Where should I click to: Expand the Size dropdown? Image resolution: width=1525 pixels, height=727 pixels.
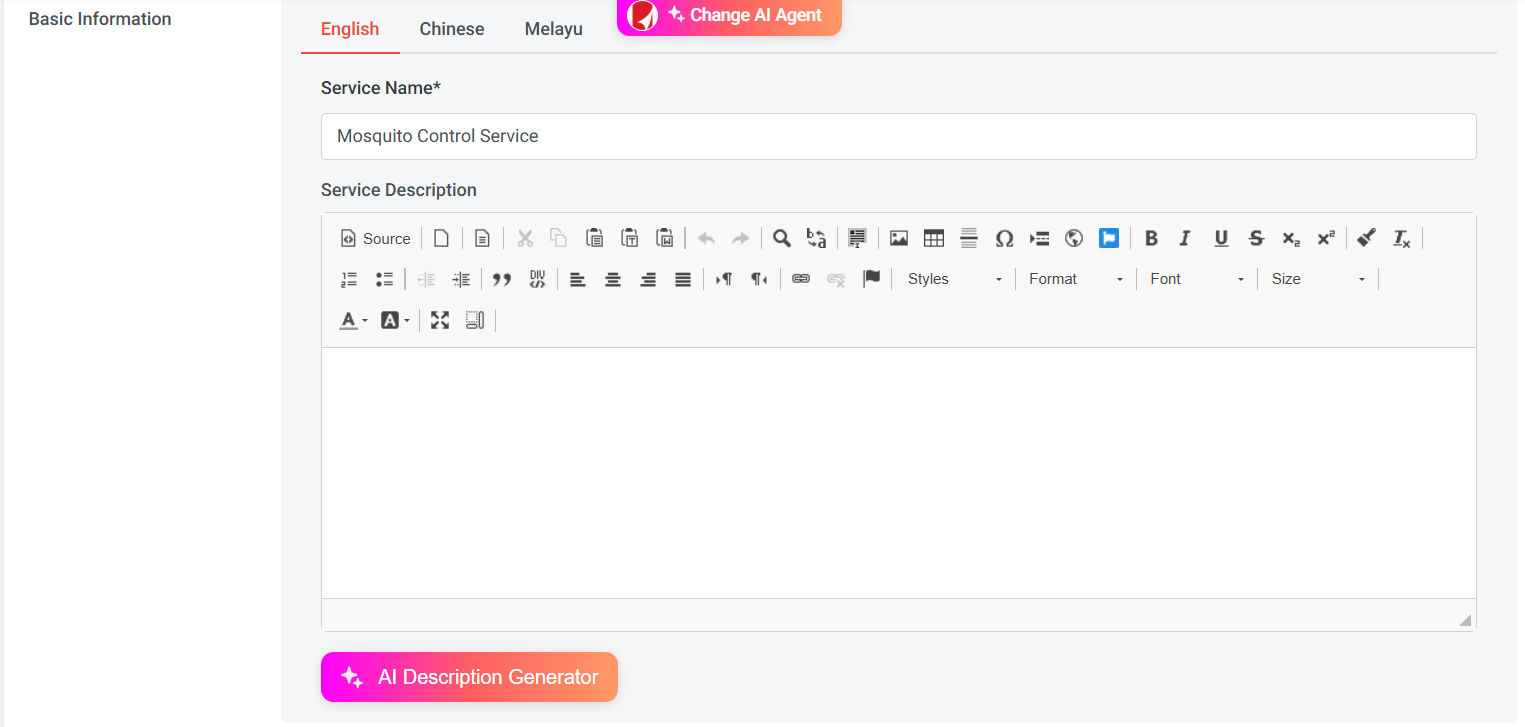coord(1317,278)
